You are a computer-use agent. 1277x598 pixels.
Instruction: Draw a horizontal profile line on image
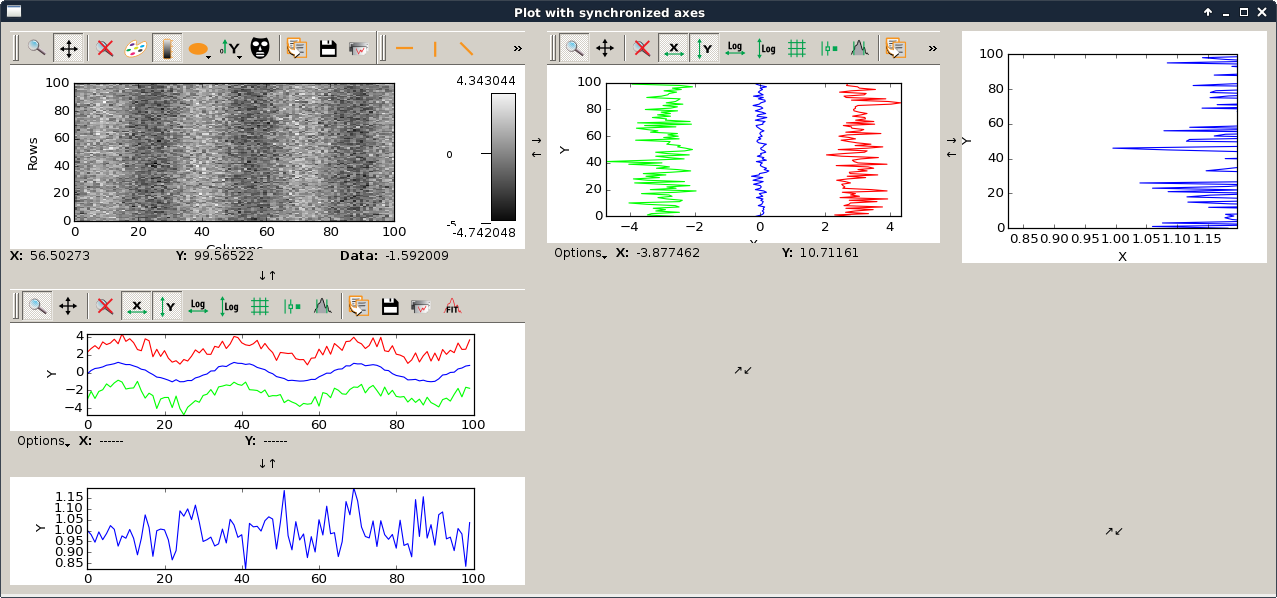(405, 48)
